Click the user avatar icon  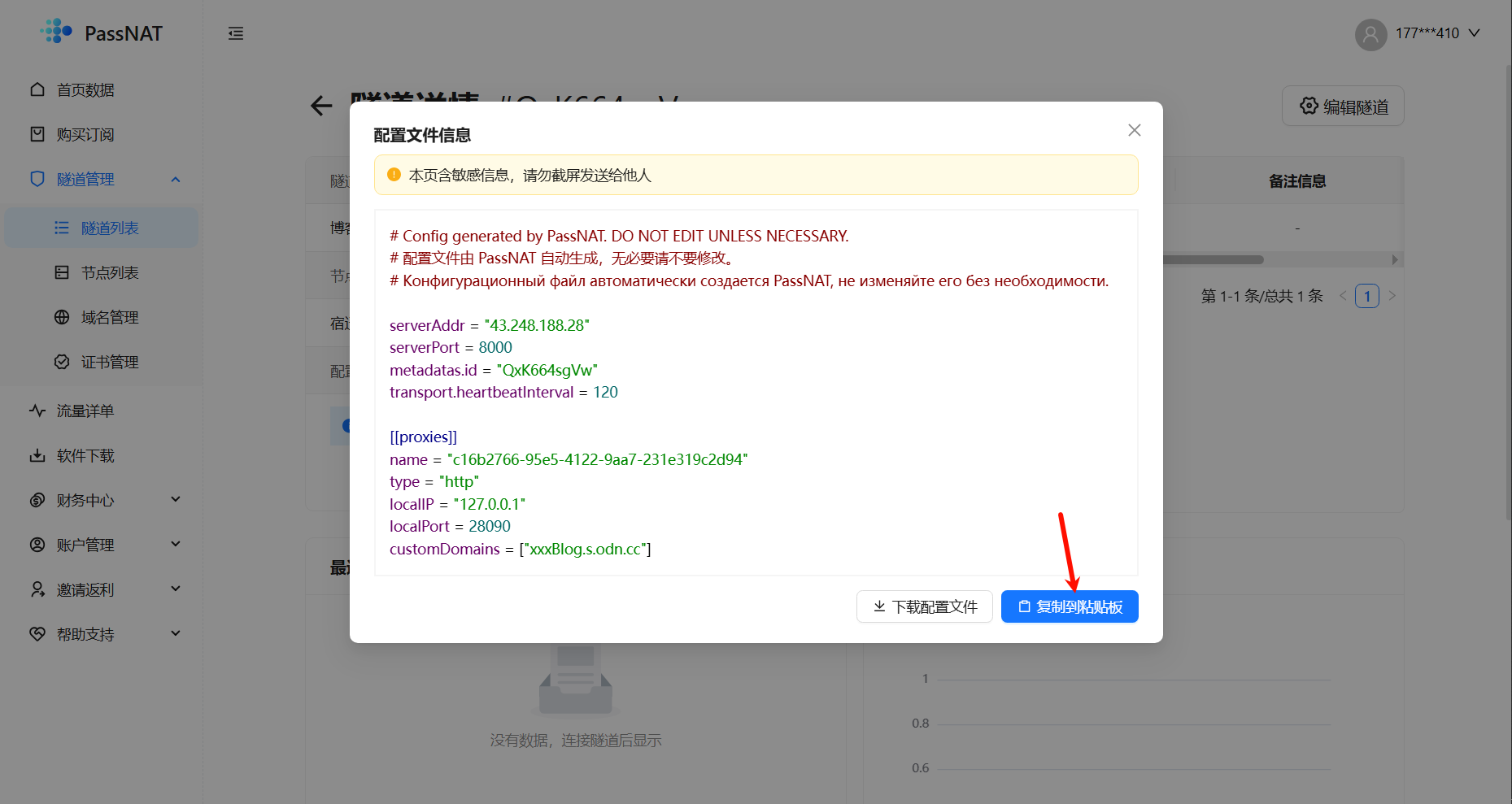[1370, 34]
